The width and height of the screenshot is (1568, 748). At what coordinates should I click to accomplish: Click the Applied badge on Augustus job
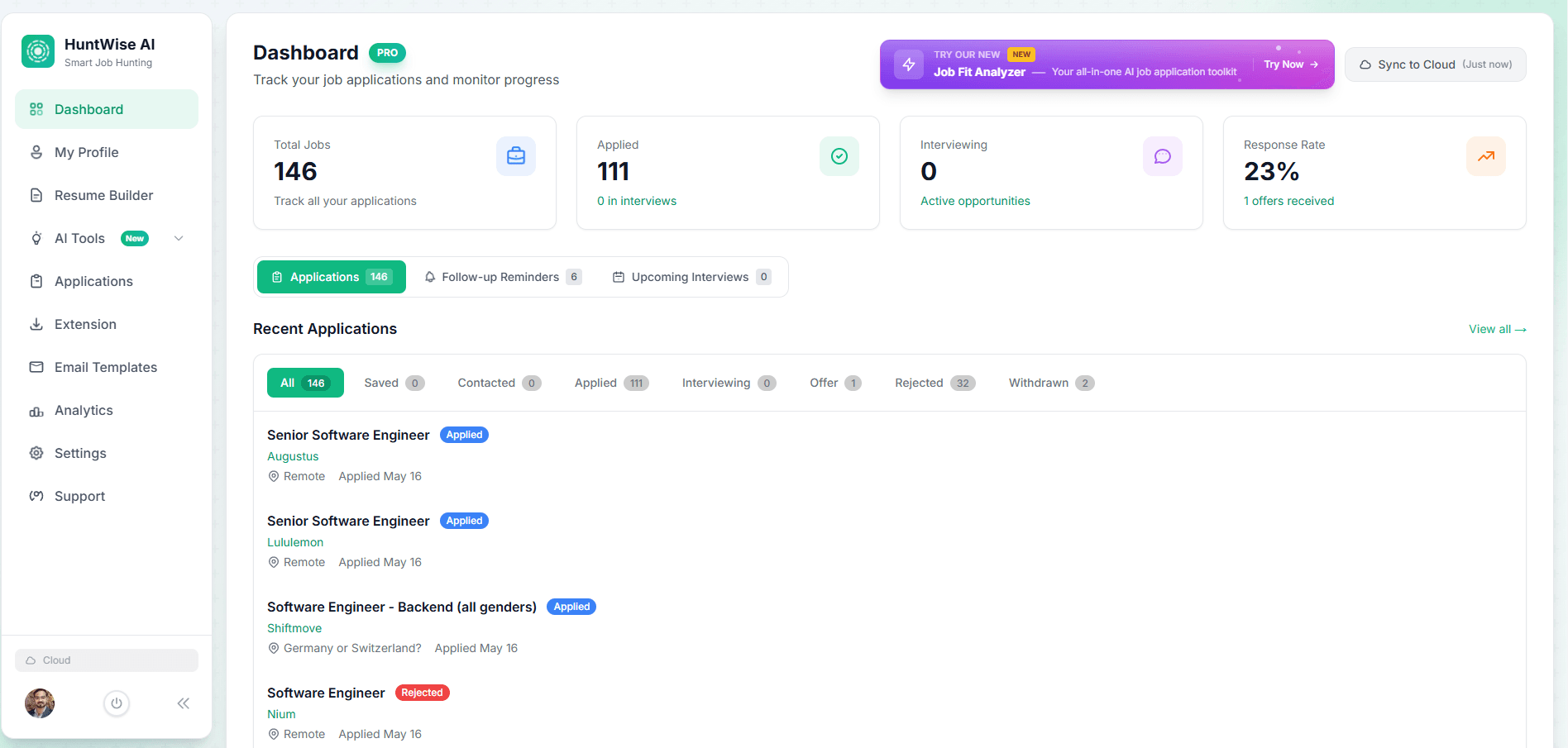pos(464,435)
